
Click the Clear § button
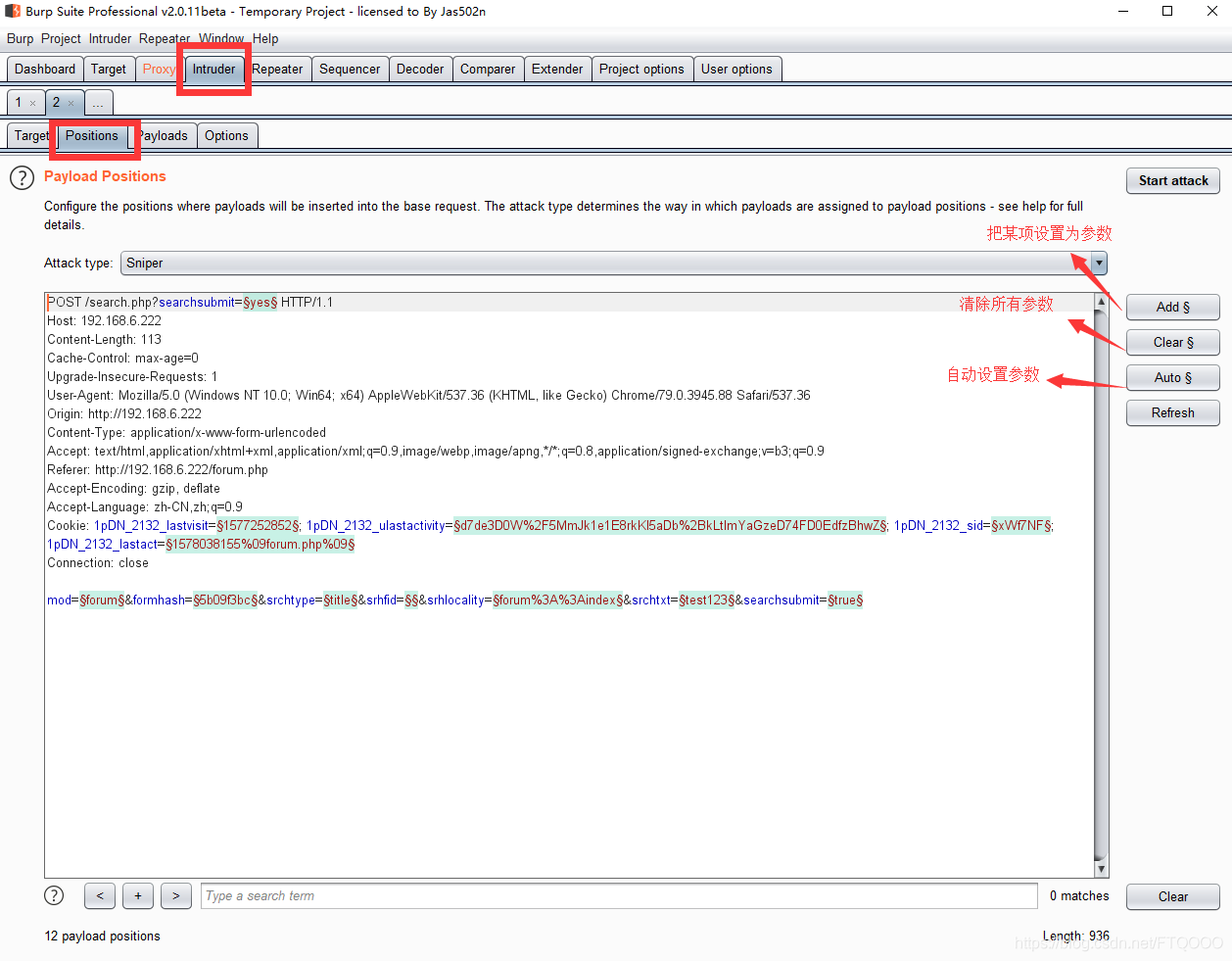click(1173, 343)
